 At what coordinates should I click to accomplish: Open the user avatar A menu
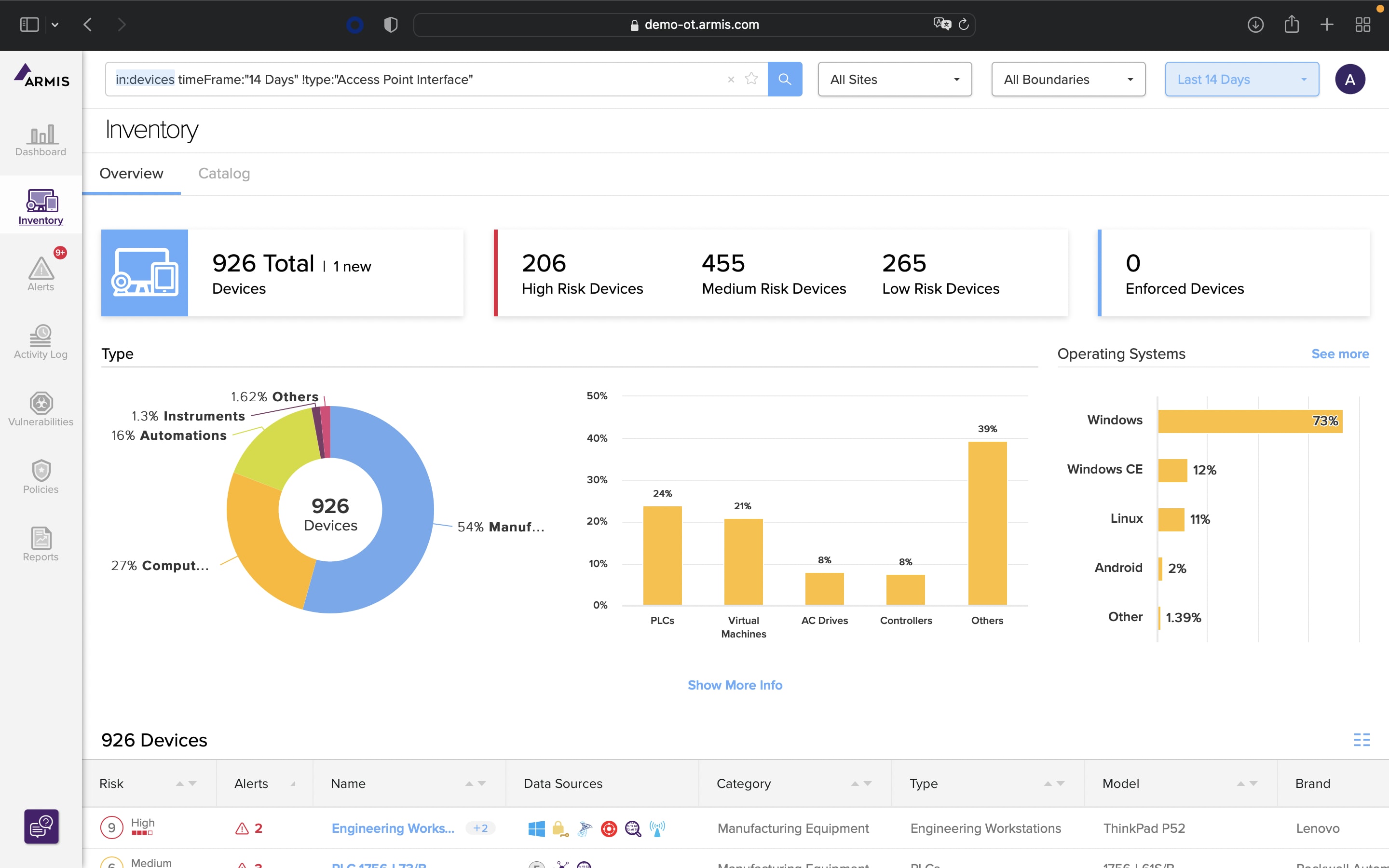click(1349, 79)
